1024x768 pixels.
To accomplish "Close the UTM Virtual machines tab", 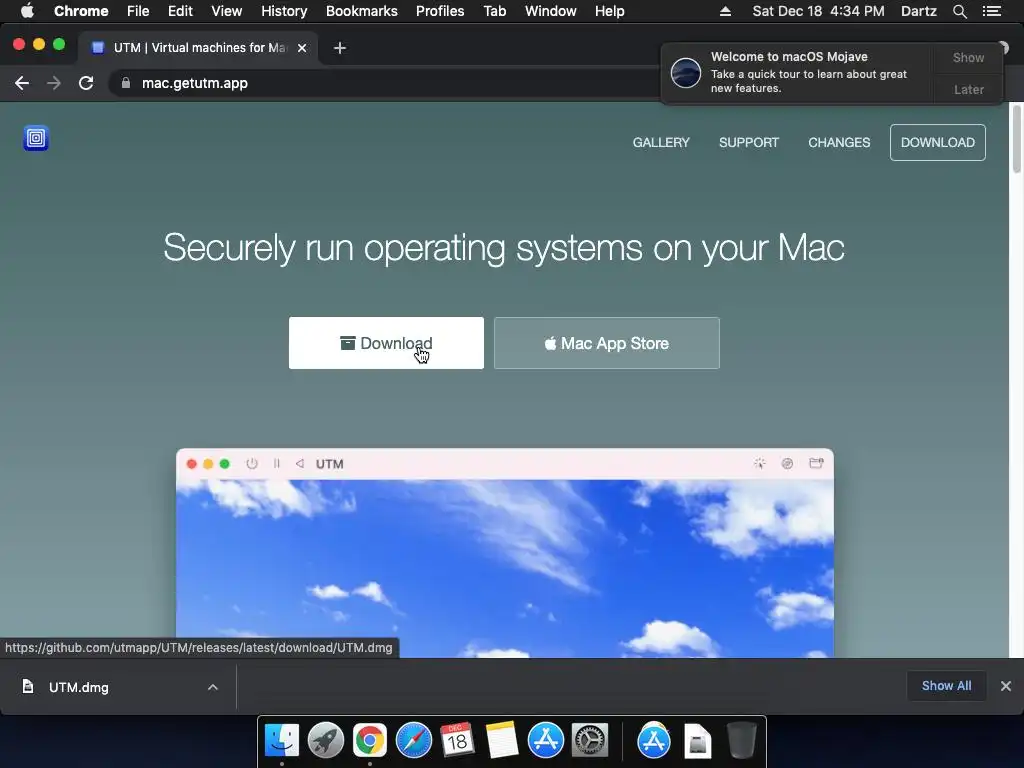I will [302, 48].
